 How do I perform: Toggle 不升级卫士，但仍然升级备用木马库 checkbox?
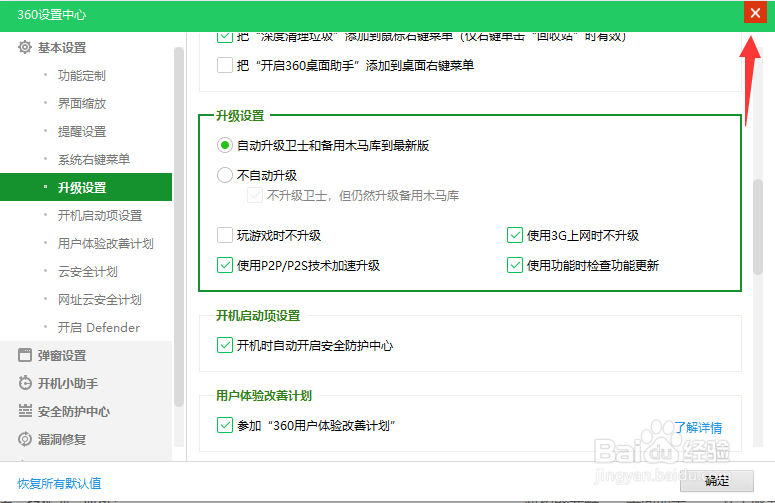pyautogui.click(x=255, y=195)
